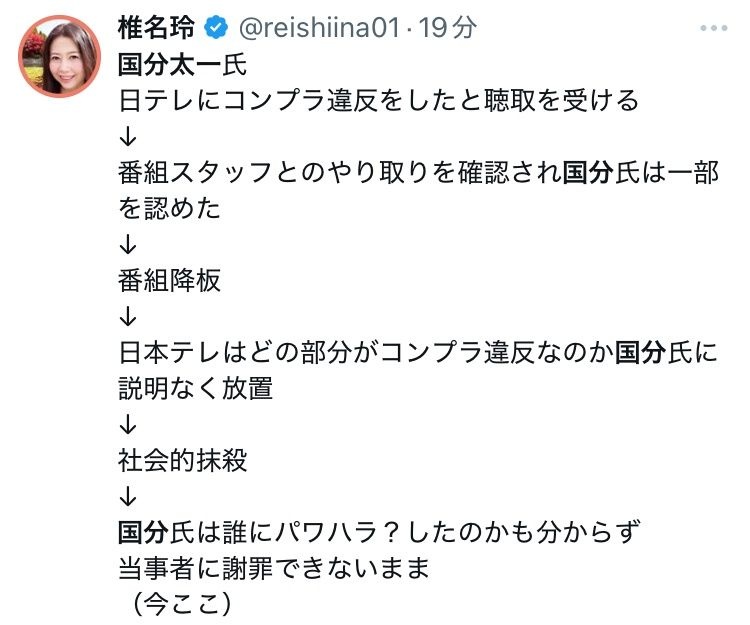The height and width of the screenshot is (625, 750).
Task: Click the text を認めた
Action: (168, 209)
